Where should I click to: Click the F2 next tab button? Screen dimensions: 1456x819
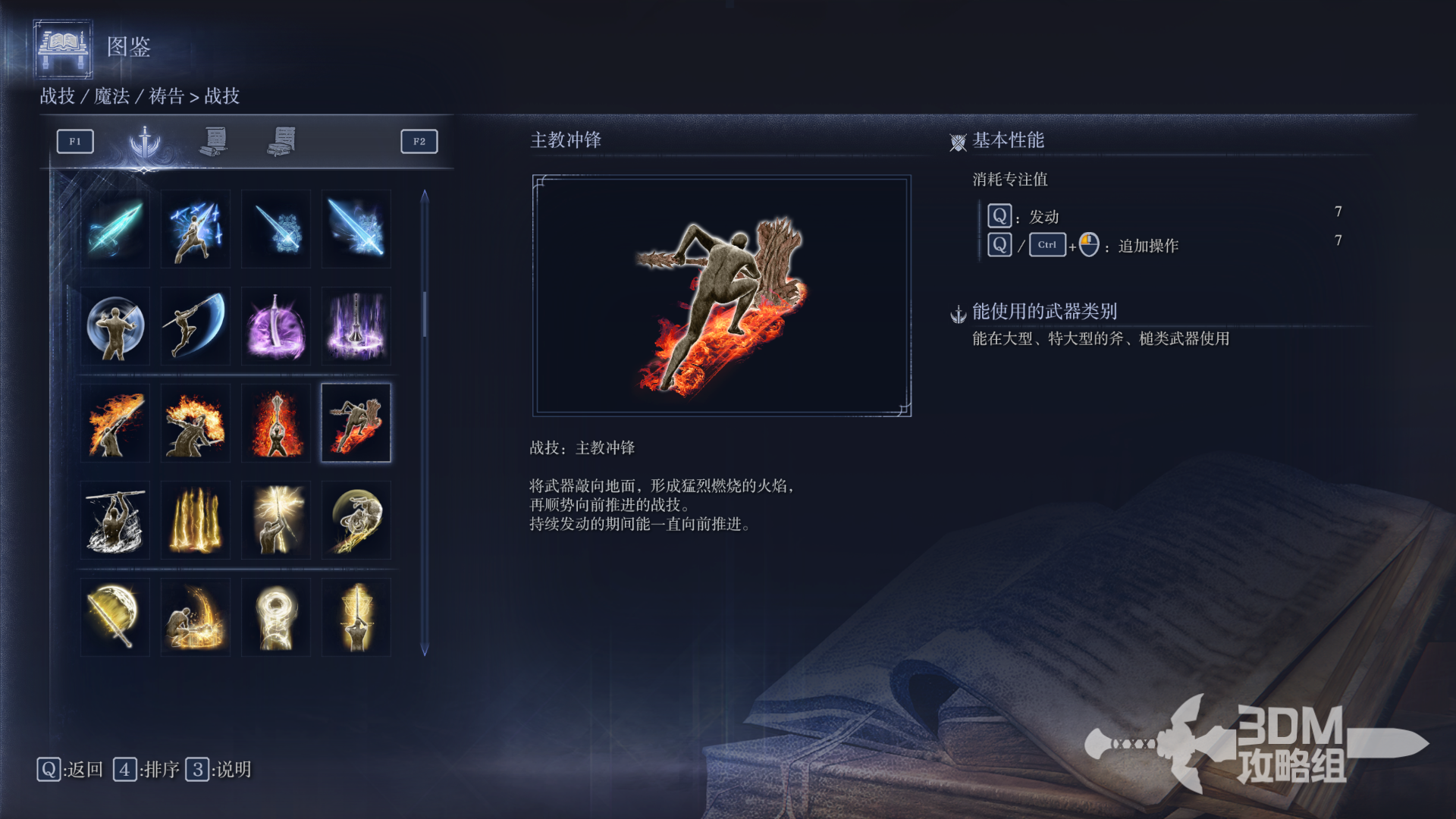click(x=419, y=141)
